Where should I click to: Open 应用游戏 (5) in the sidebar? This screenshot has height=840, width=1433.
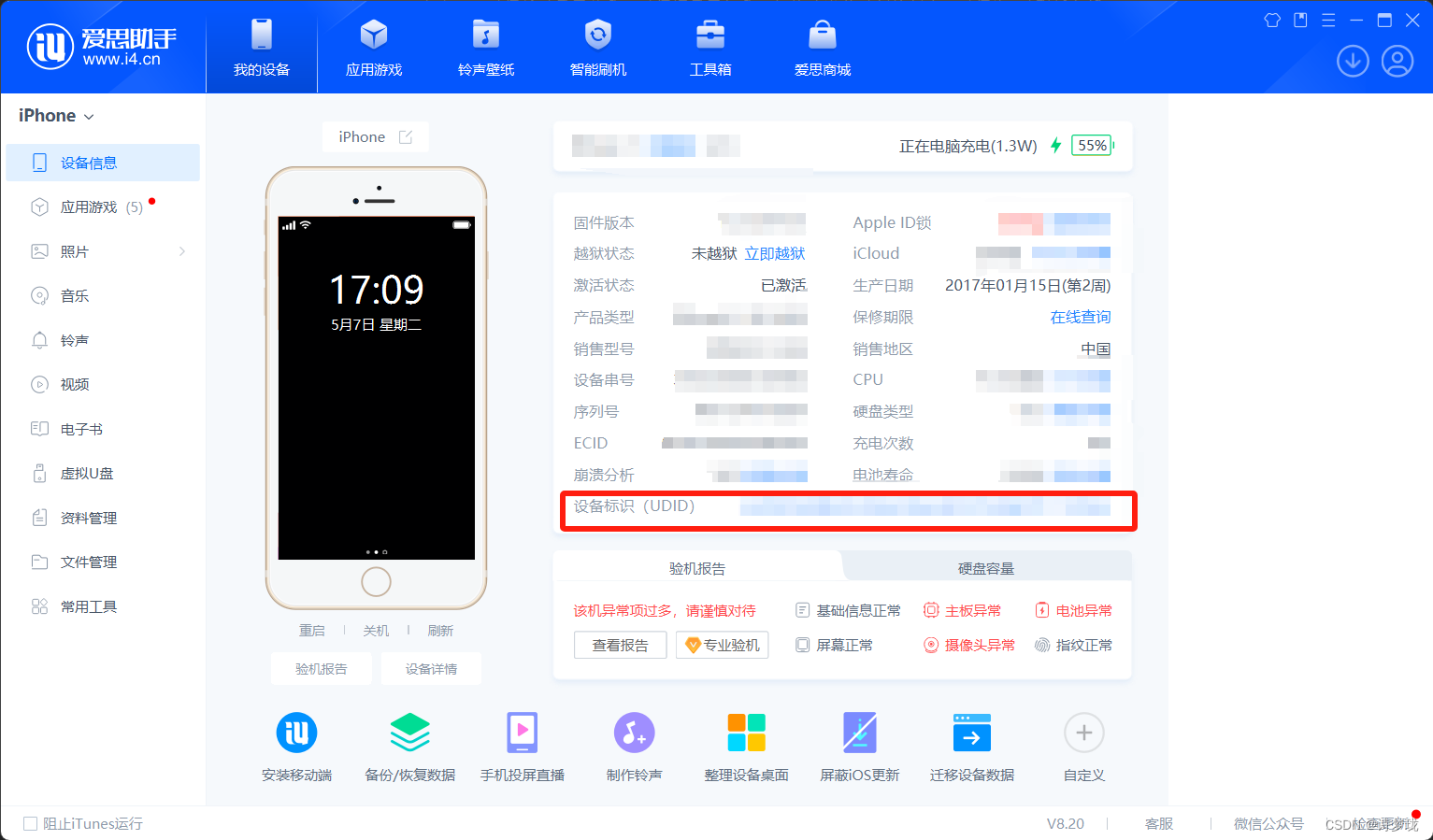[x=103, y=207]
